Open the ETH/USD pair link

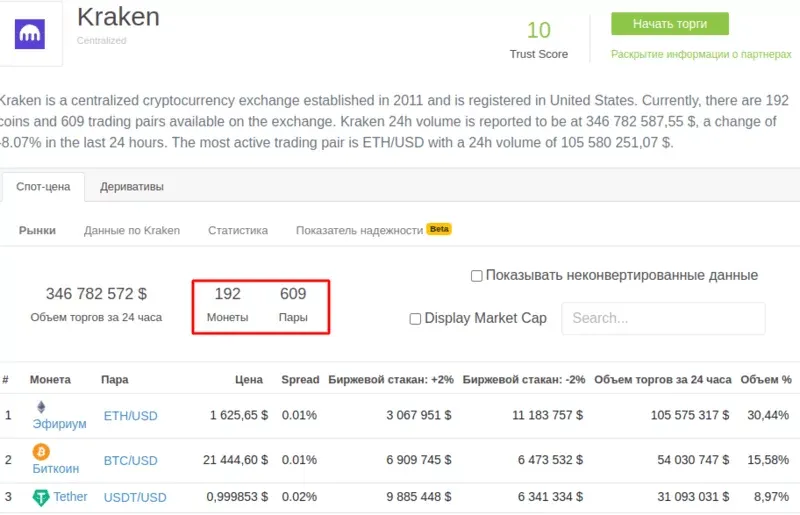click(x=130, y=416)
